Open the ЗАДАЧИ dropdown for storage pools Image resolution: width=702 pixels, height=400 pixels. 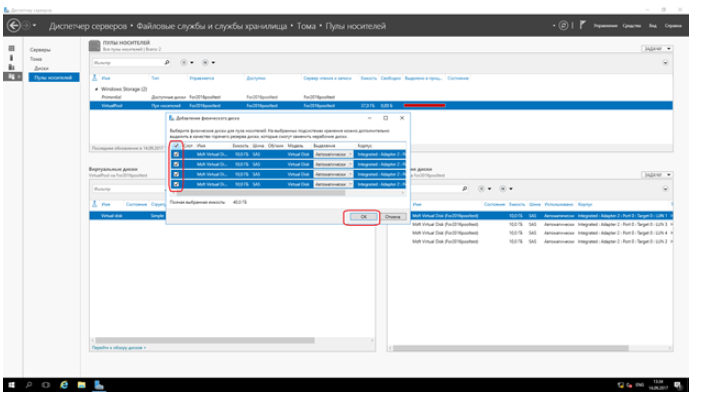point(657,49)
